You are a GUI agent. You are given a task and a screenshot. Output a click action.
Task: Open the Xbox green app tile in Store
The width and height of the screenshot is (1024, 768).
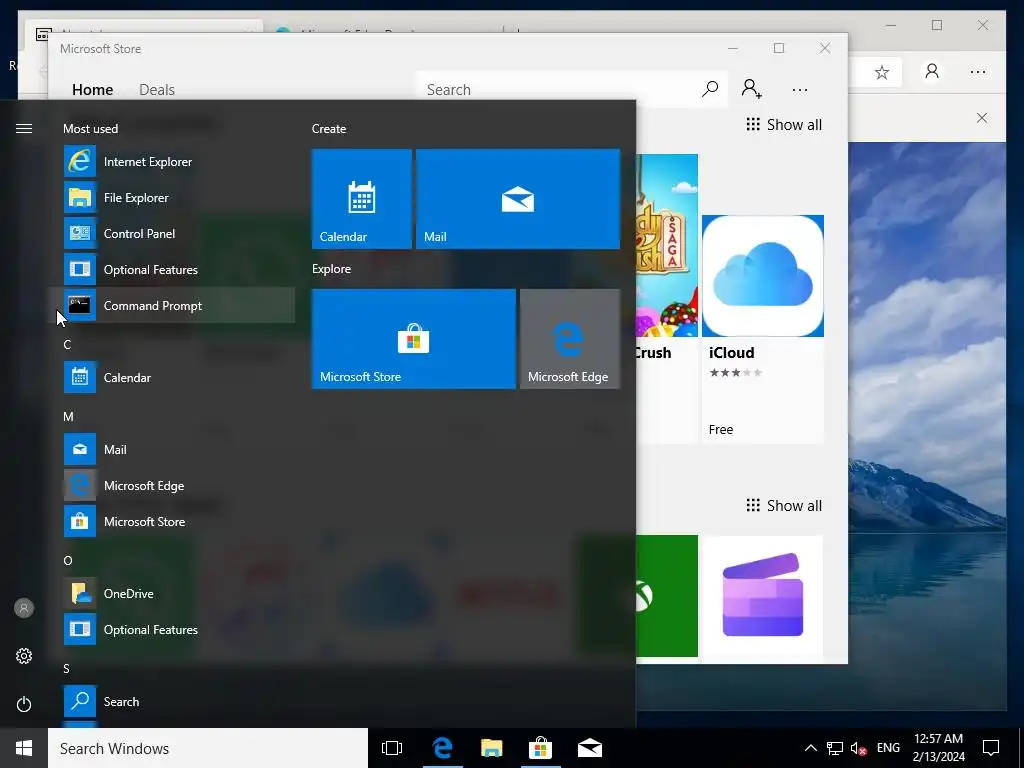click(667, 596)
